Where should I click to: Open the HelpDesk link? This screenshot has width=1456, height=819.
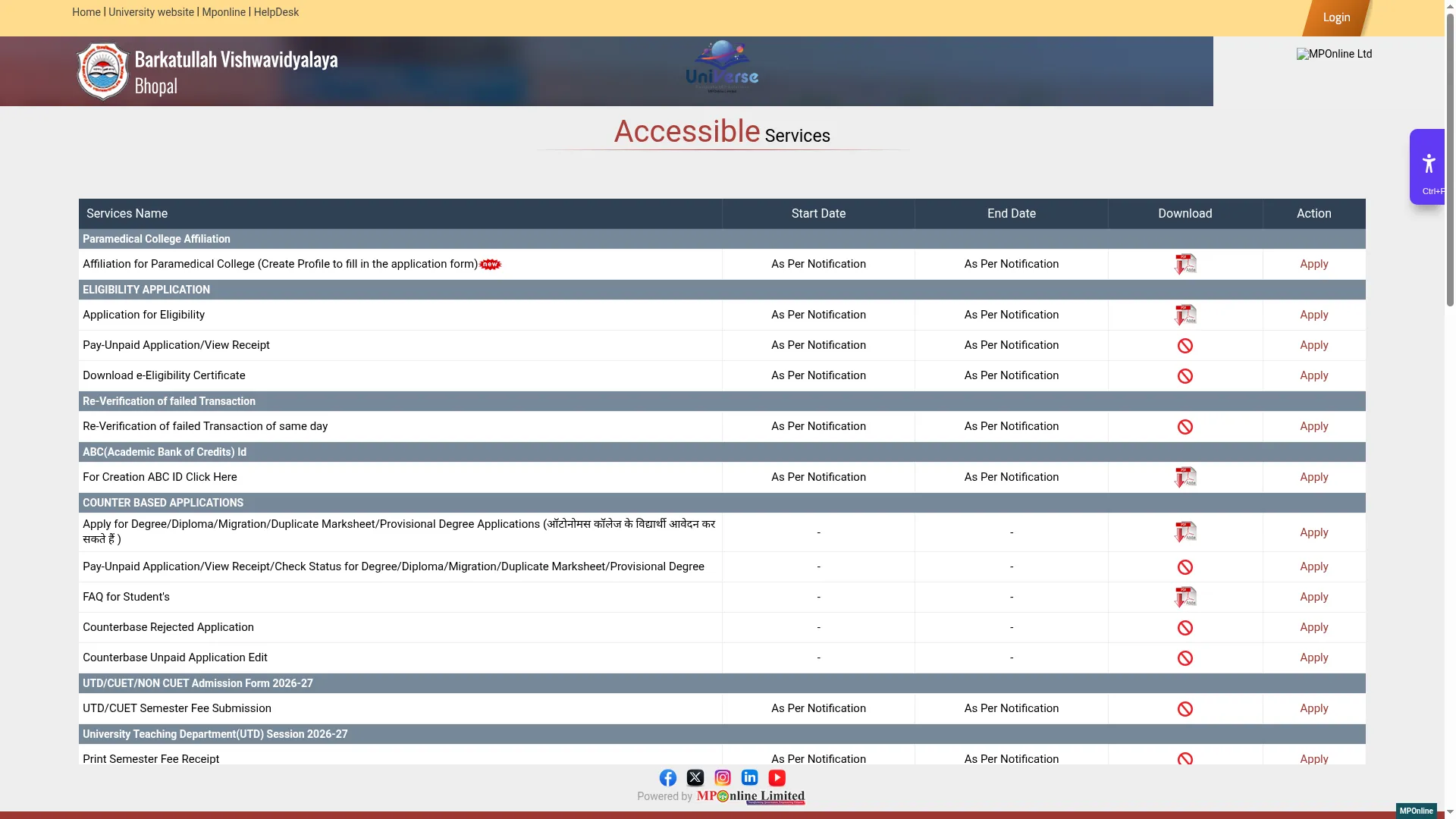click(x=276, y=12)
